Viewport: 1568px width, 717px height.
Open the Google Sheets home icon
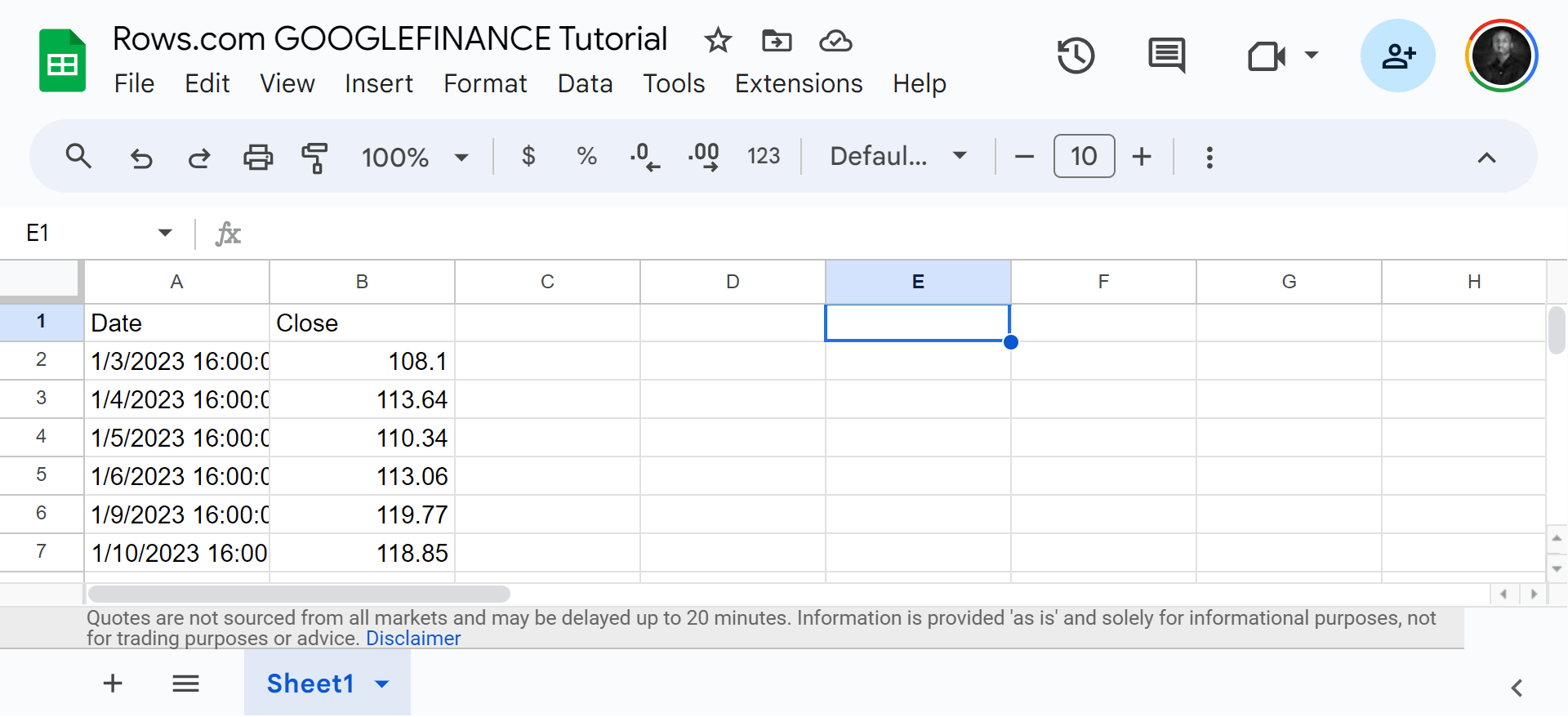coord(63,60)
